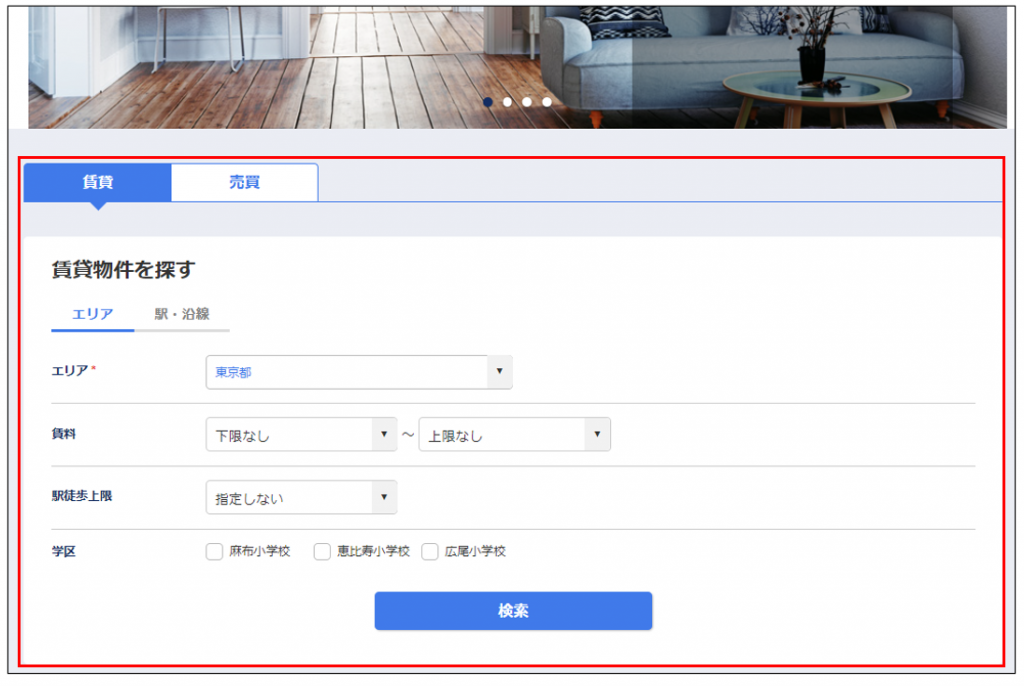Jump to the third carousel slide dot
1024x686 pixels.
(527, 102)
